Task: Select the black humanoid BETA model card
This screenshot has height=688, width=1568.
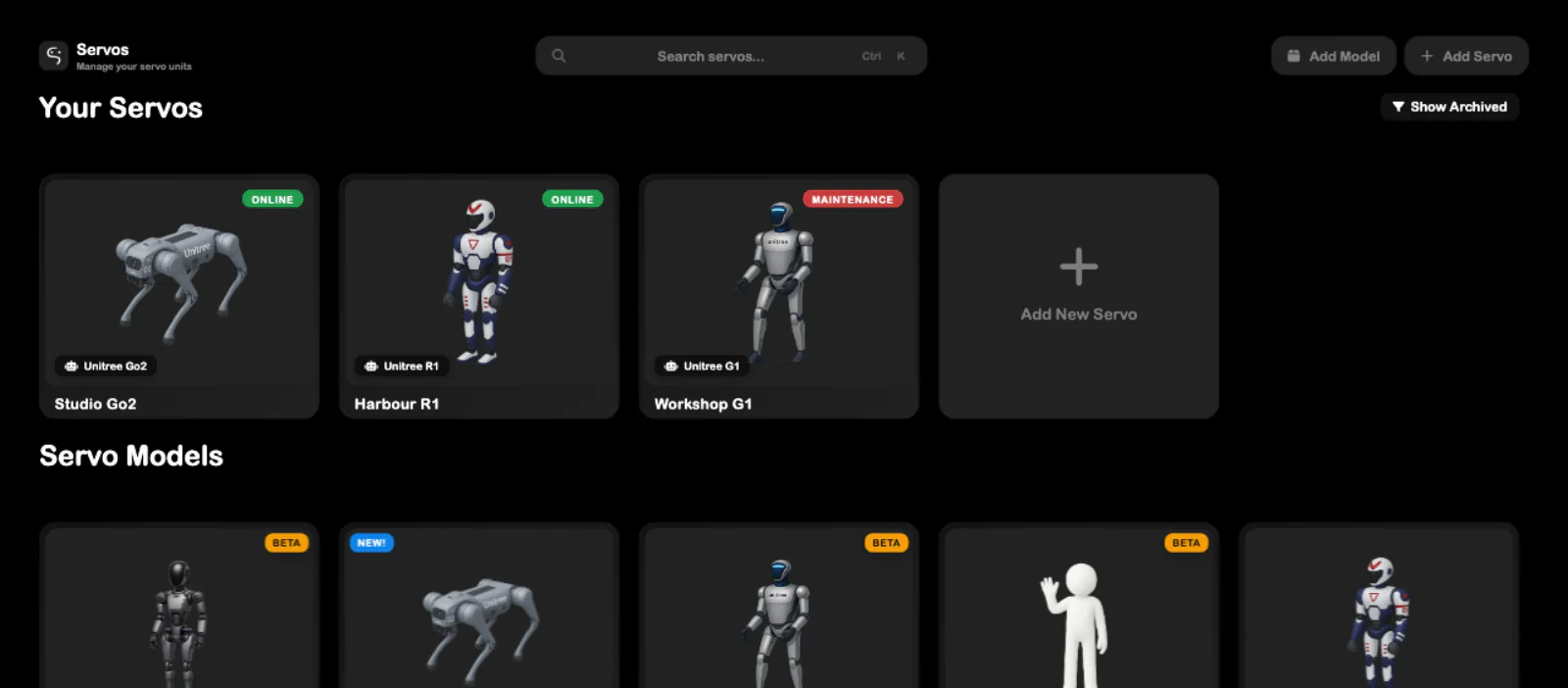Action: click(179, 606)
